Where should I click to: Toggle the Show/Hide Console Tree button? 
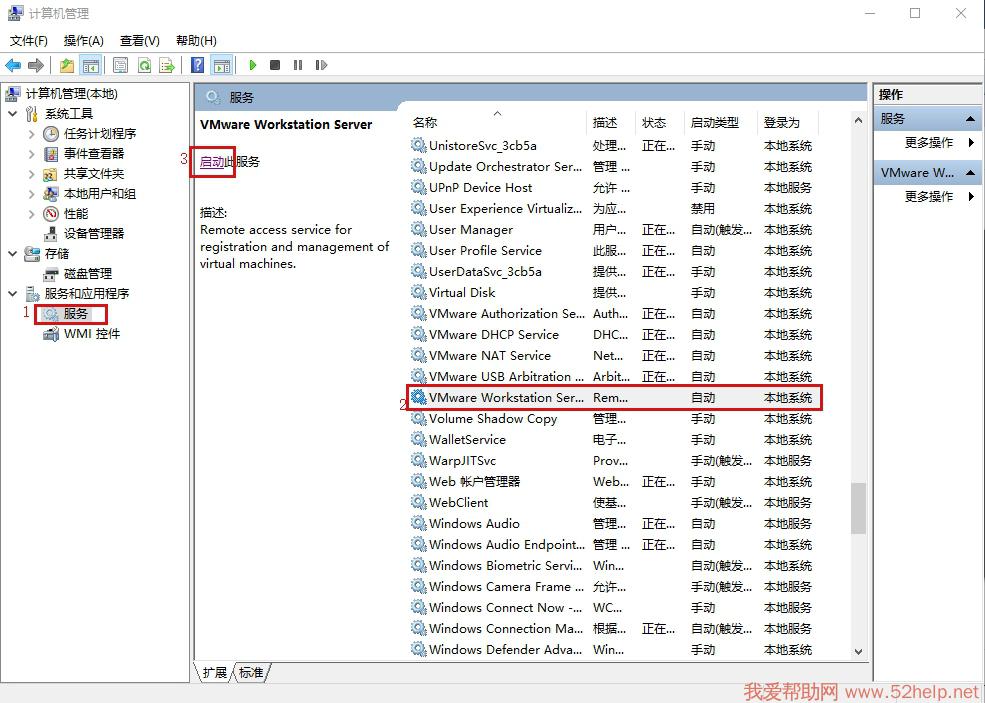point(91,65)
